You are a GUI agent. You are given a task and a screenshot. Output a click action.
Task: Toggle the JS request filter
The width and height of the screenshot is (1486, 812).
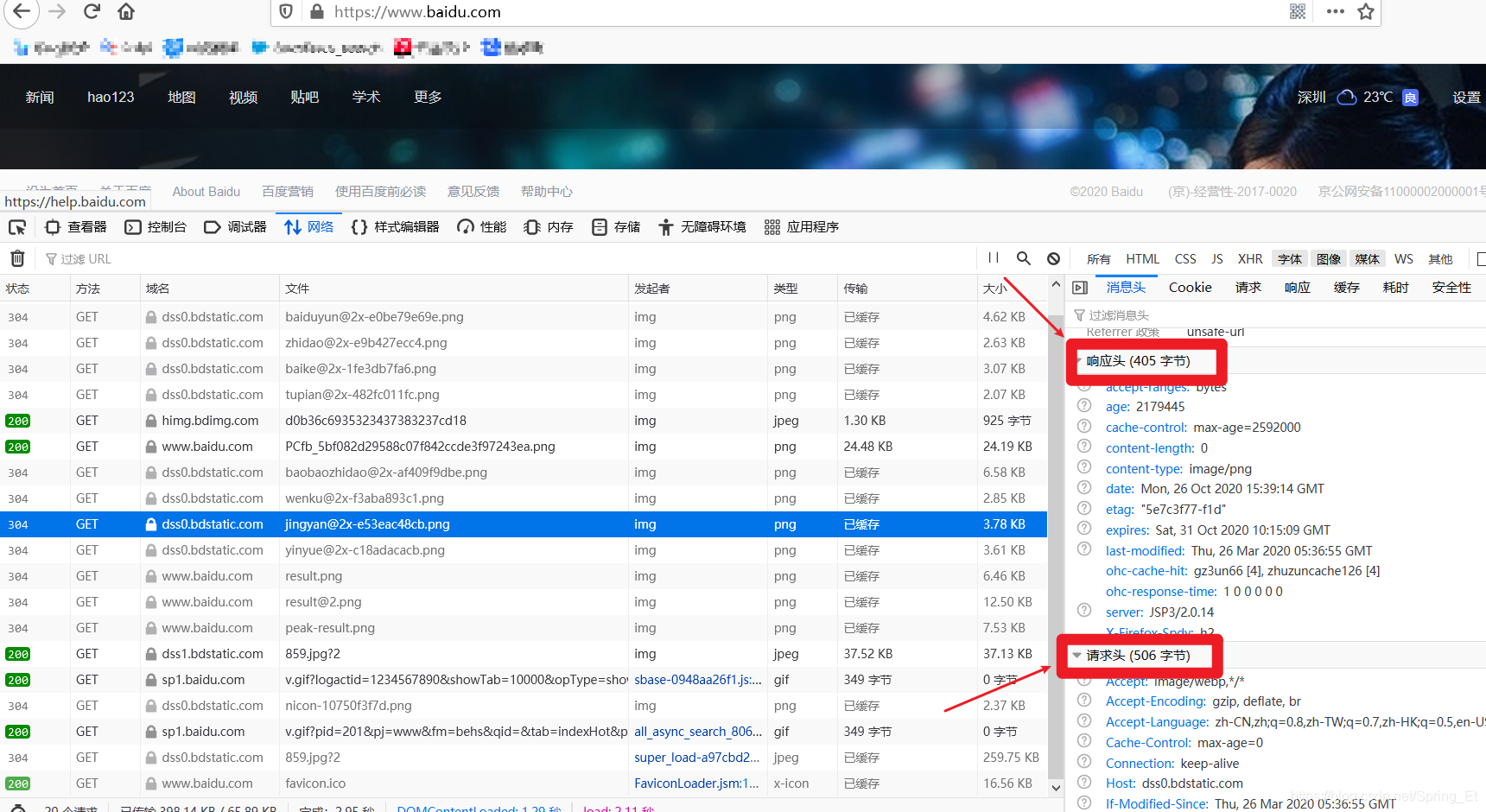1216,259
